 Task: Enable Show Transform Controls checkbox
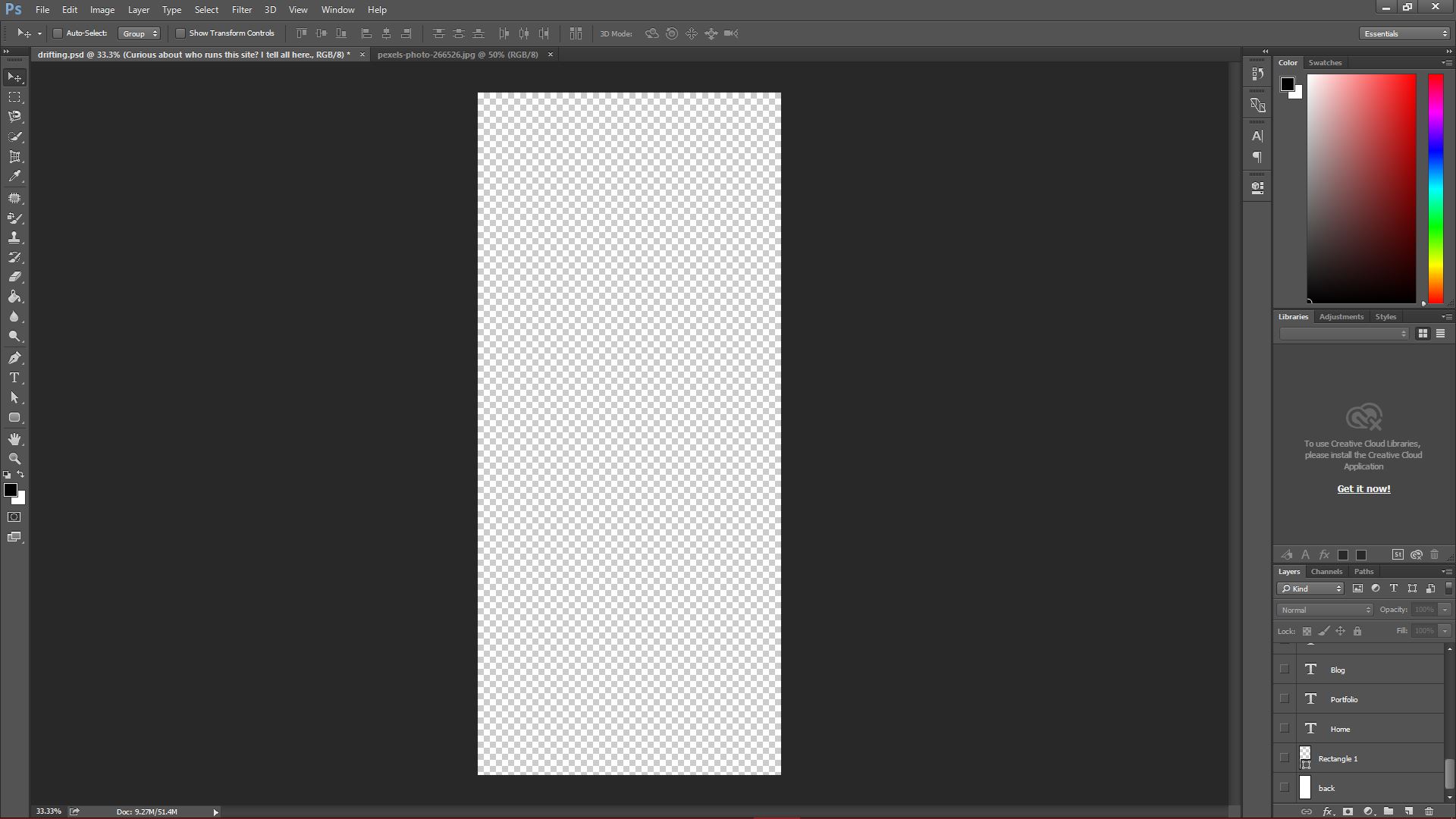(x=180, y=33)
